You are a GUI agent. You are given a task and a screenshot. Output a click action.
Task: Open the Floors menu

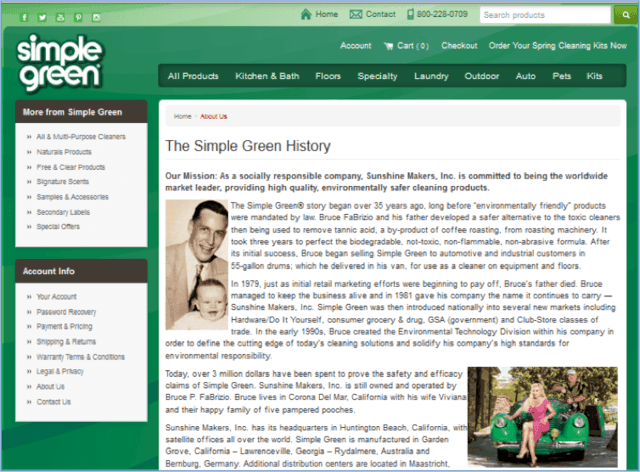tap(328, 76)
